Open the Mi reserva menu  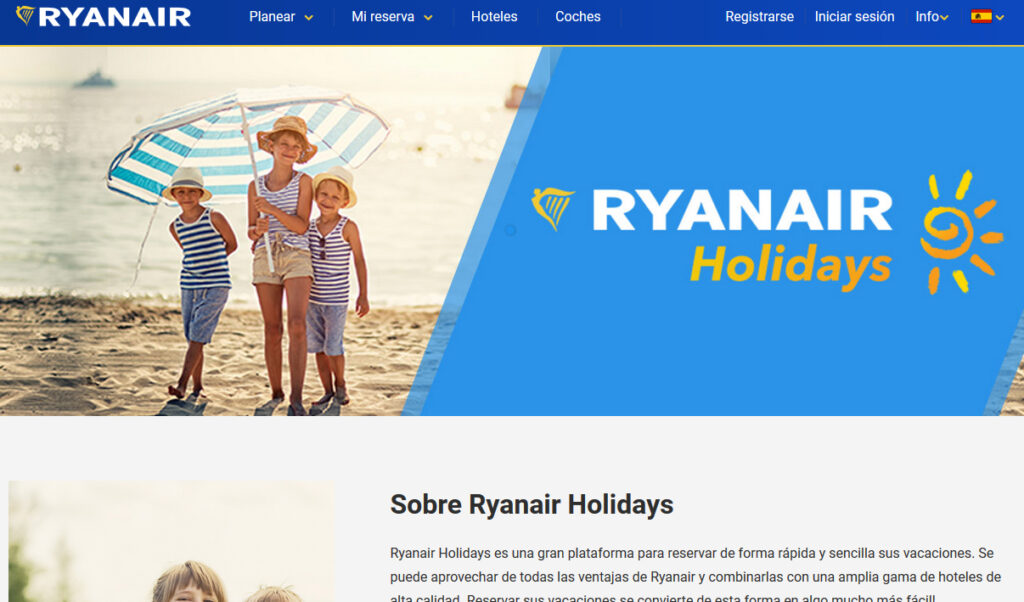pos(383,16)
